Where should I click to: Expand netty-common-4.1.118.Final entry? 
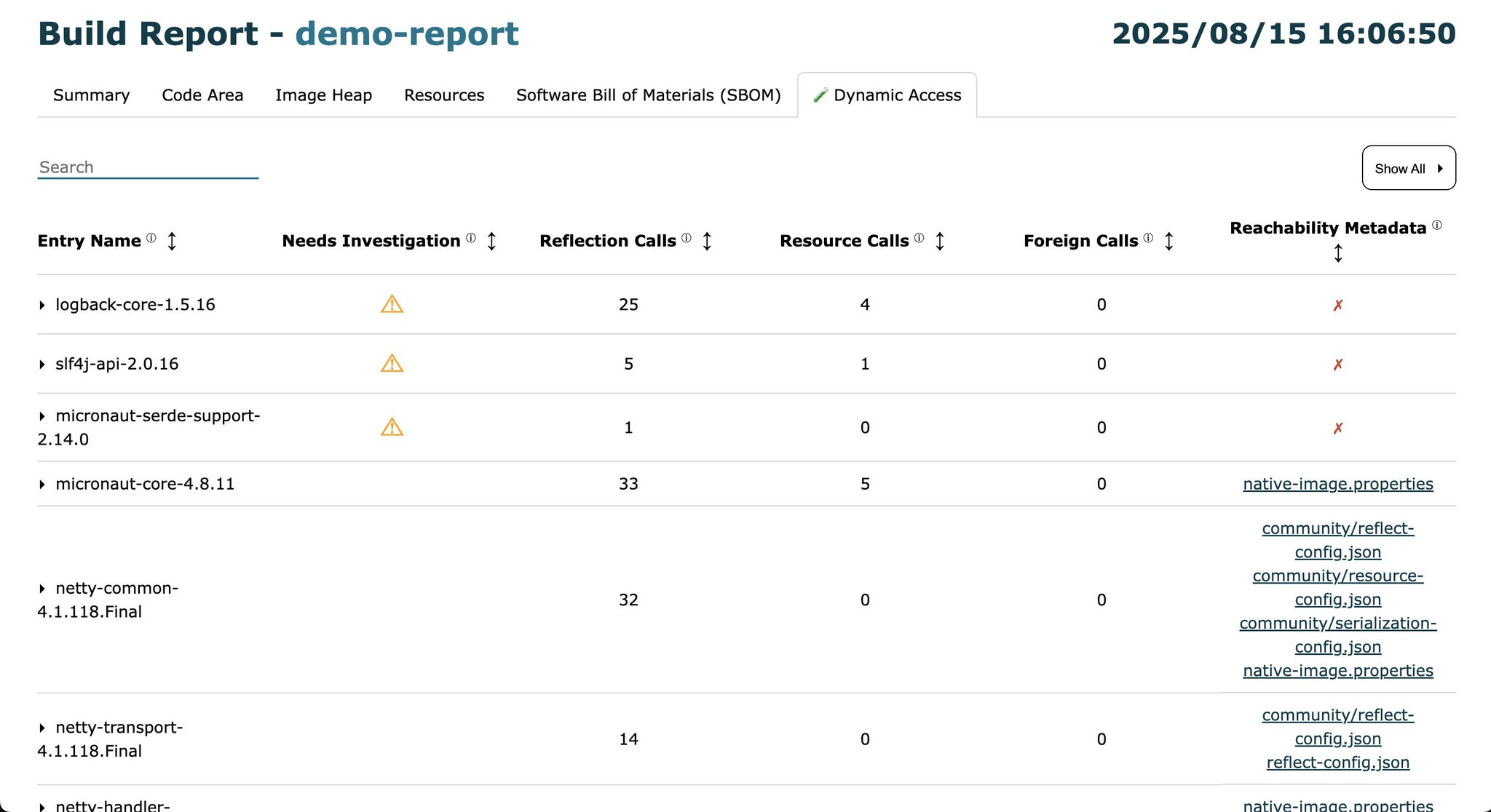(x=42, y=589)
